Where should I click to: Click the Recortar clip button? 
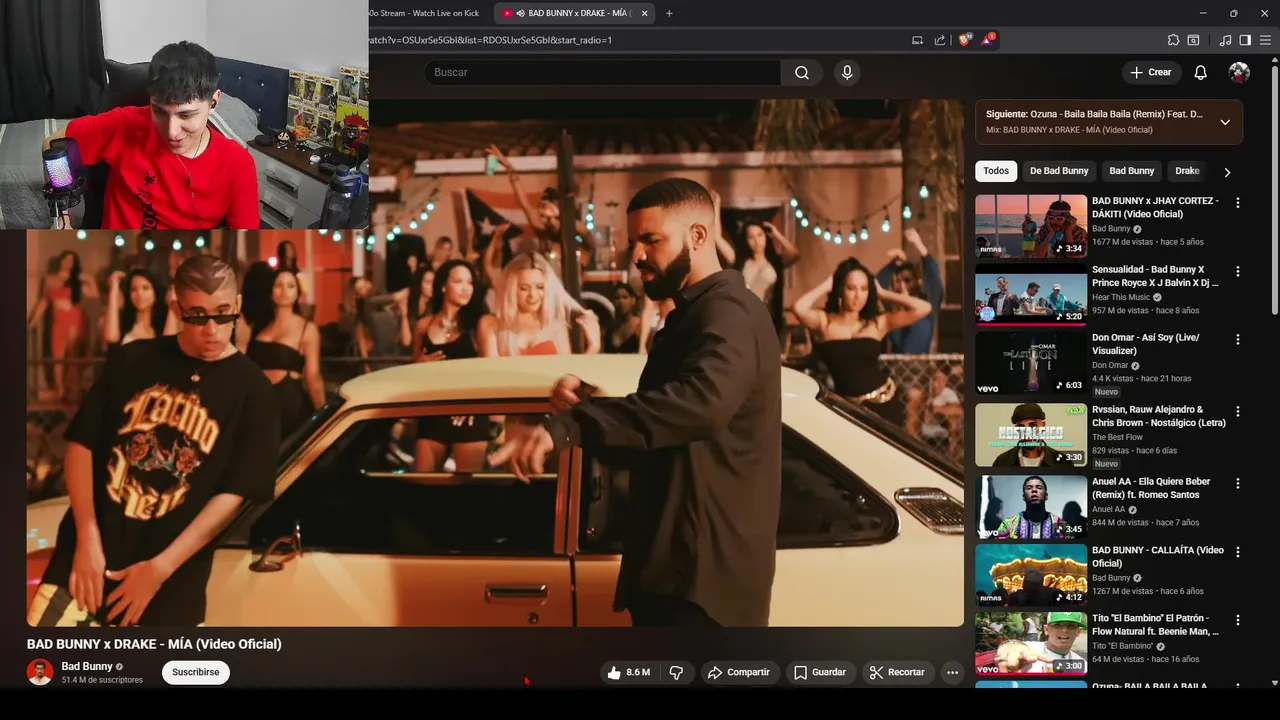pyautogui.click(x=896, y=672)
